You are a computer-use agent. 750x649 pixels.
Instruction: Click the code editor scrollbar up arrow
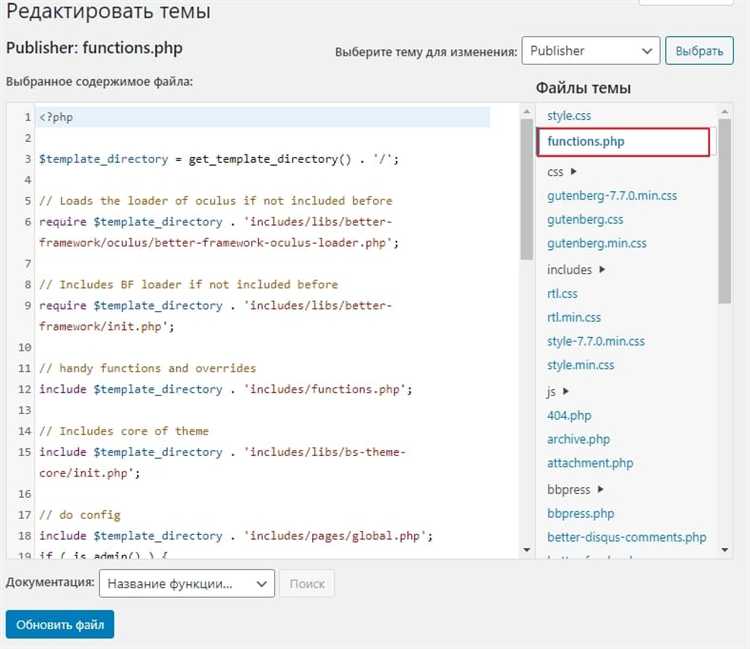527,111
